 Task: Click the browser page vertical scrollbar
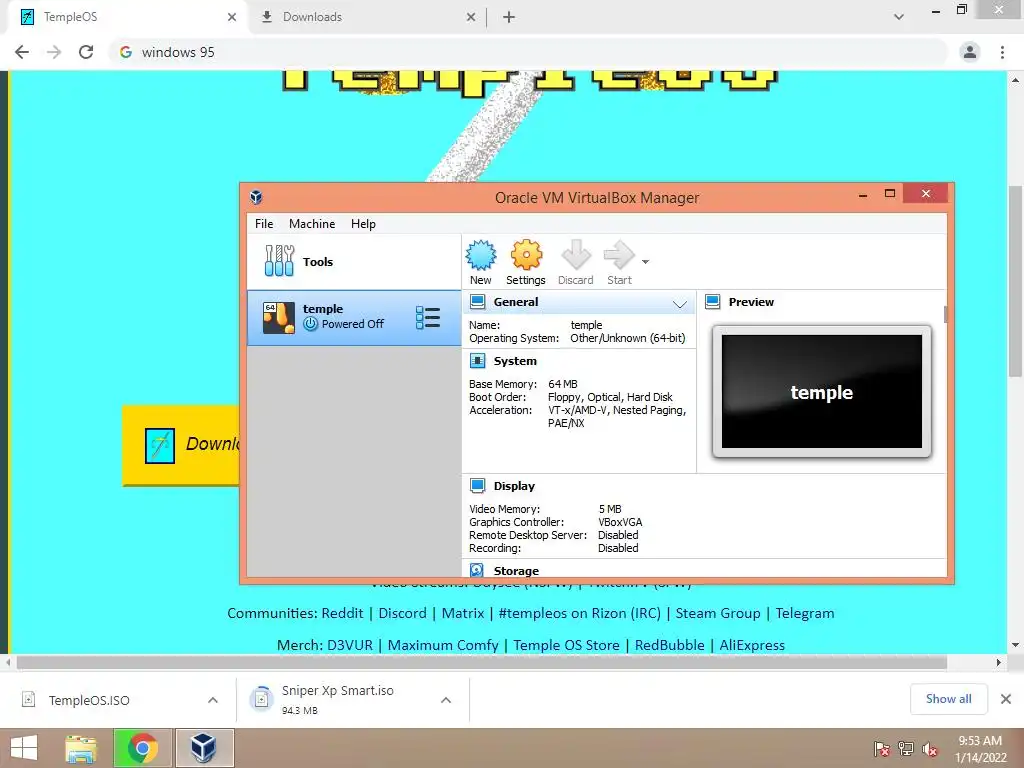pos(1015,280)
